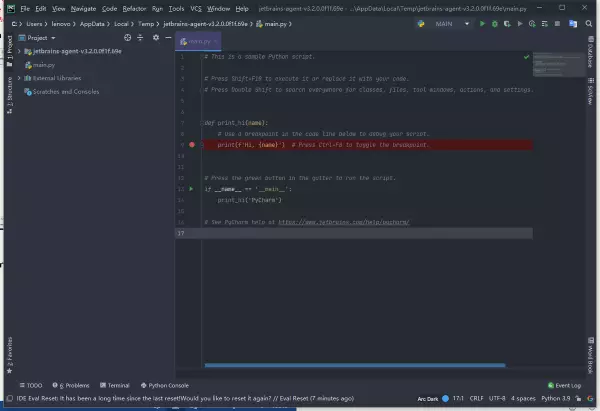Start debugging with the green bug icon
Screen dimensions: 600x411
coord(494,24)
